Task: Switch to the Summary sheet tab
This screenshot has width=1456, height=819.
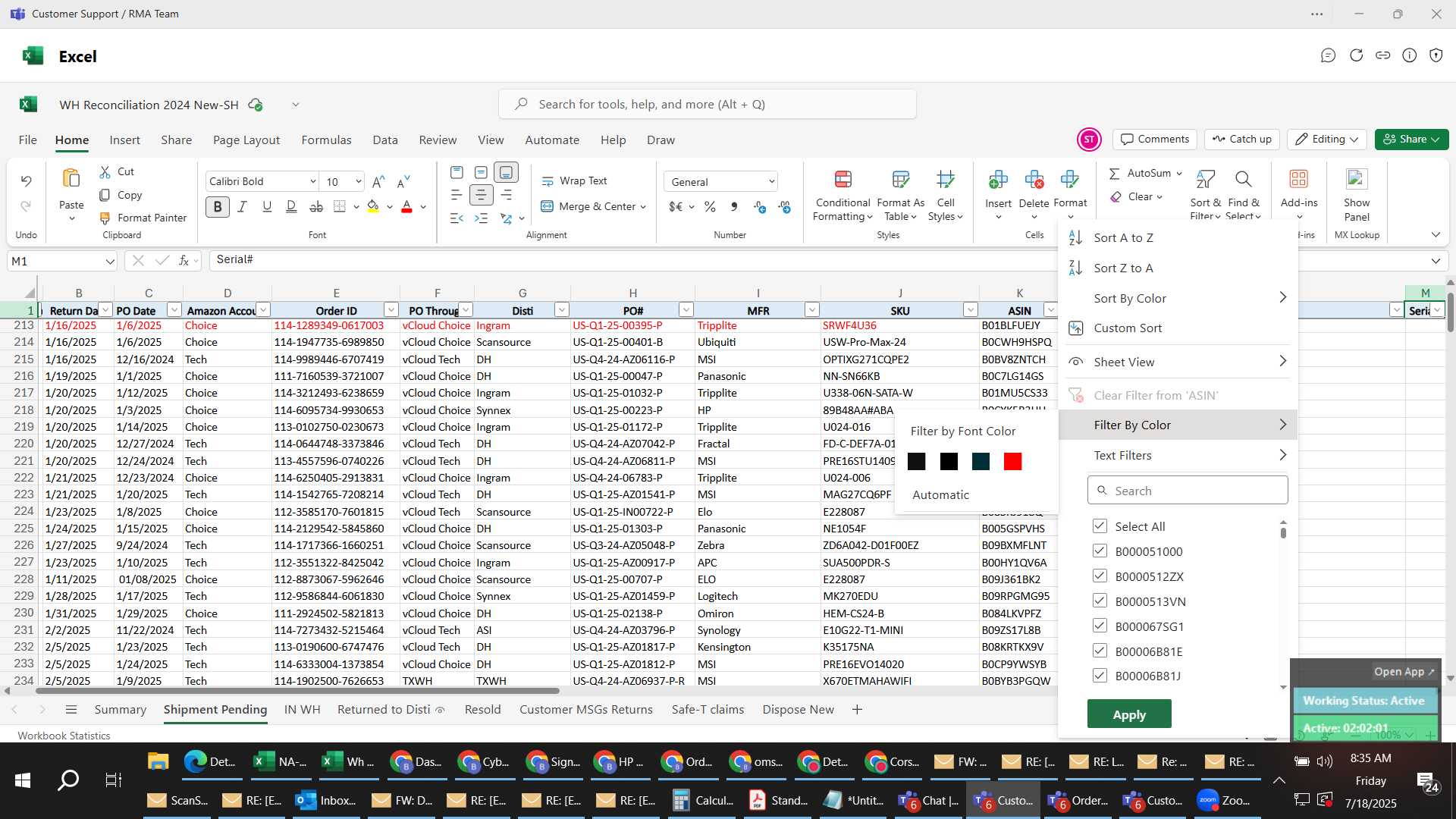Action: pyautogui.click(x=120, y=710)
